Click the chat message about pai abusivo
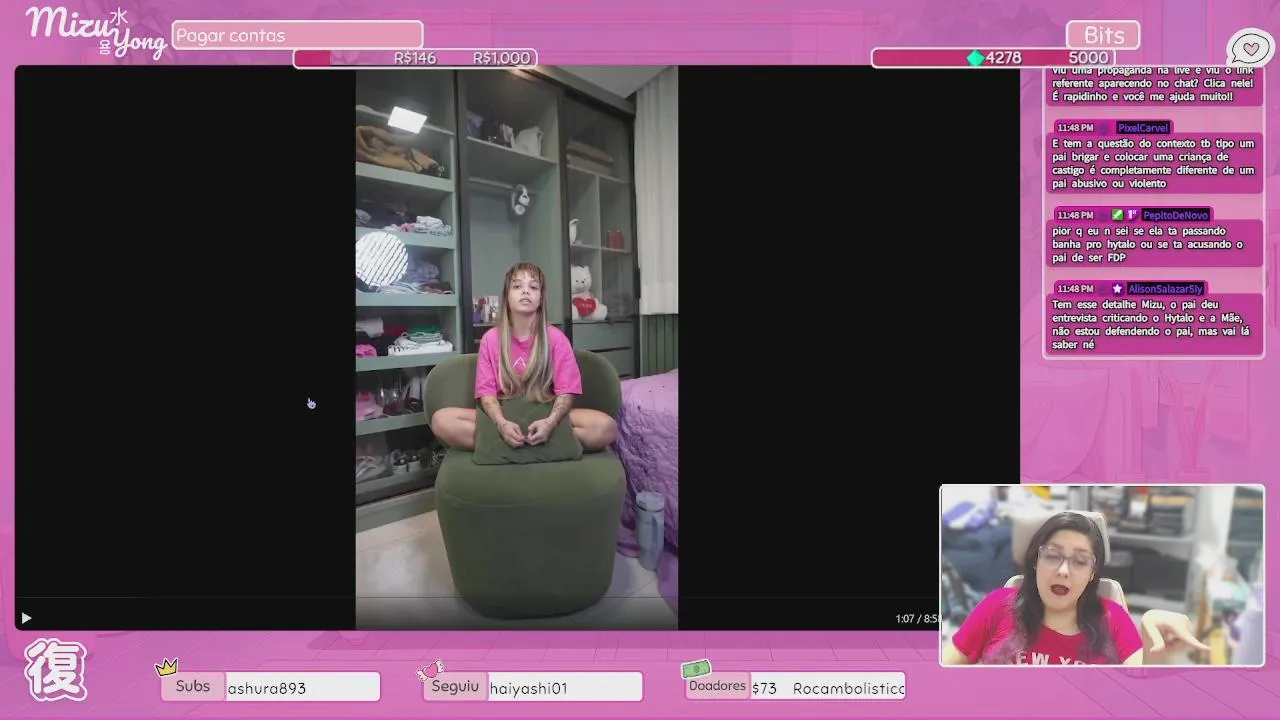This screenshot has width=1280, height=720. pos(1153,164)
